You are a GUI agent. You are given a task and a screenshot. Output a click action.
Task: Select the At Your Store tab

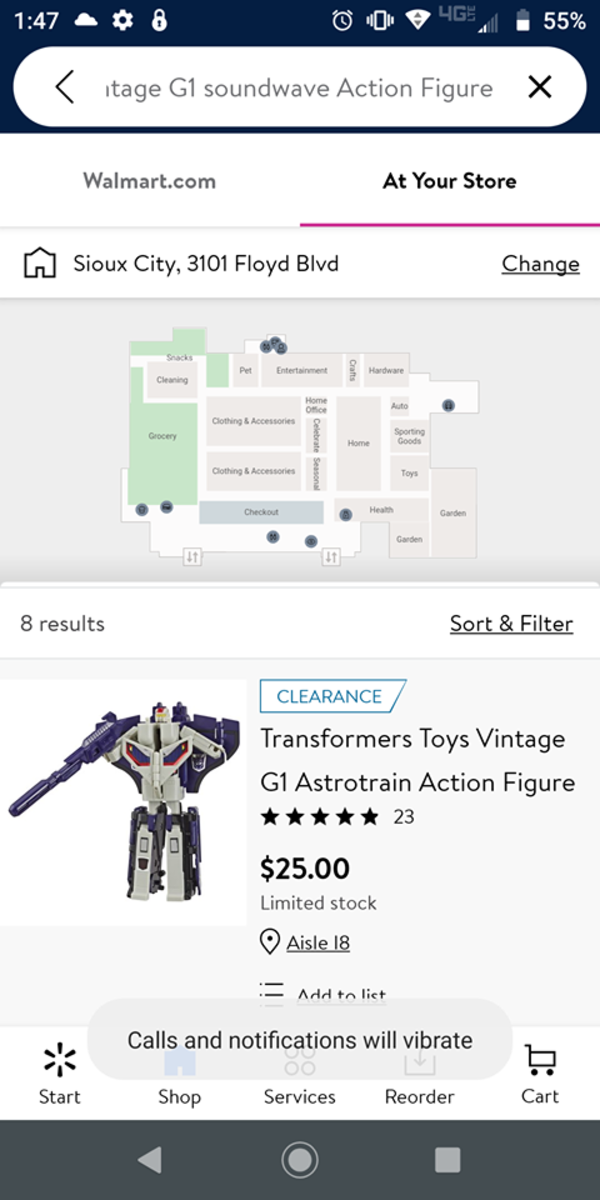pos(449,181)
